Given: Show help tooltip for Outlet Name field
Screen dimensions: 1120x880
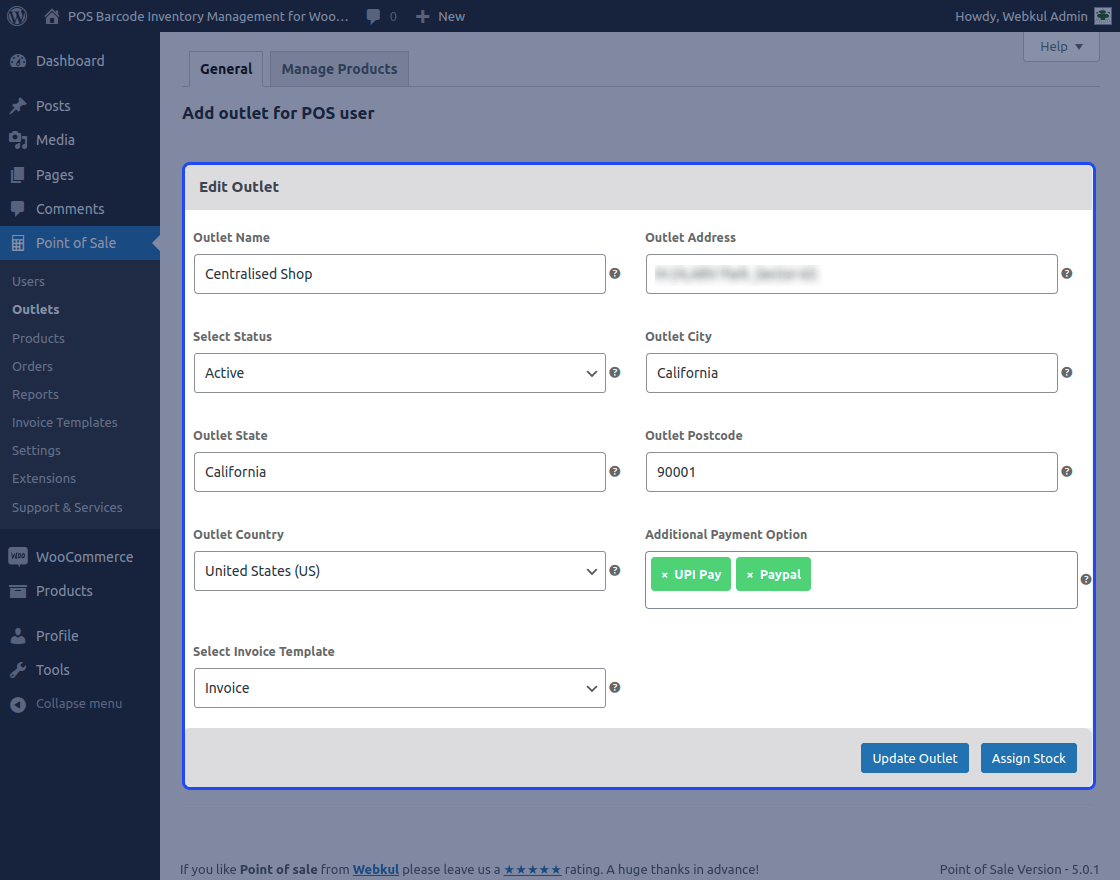Looking at the screenshot, I should tap(614, 273).
